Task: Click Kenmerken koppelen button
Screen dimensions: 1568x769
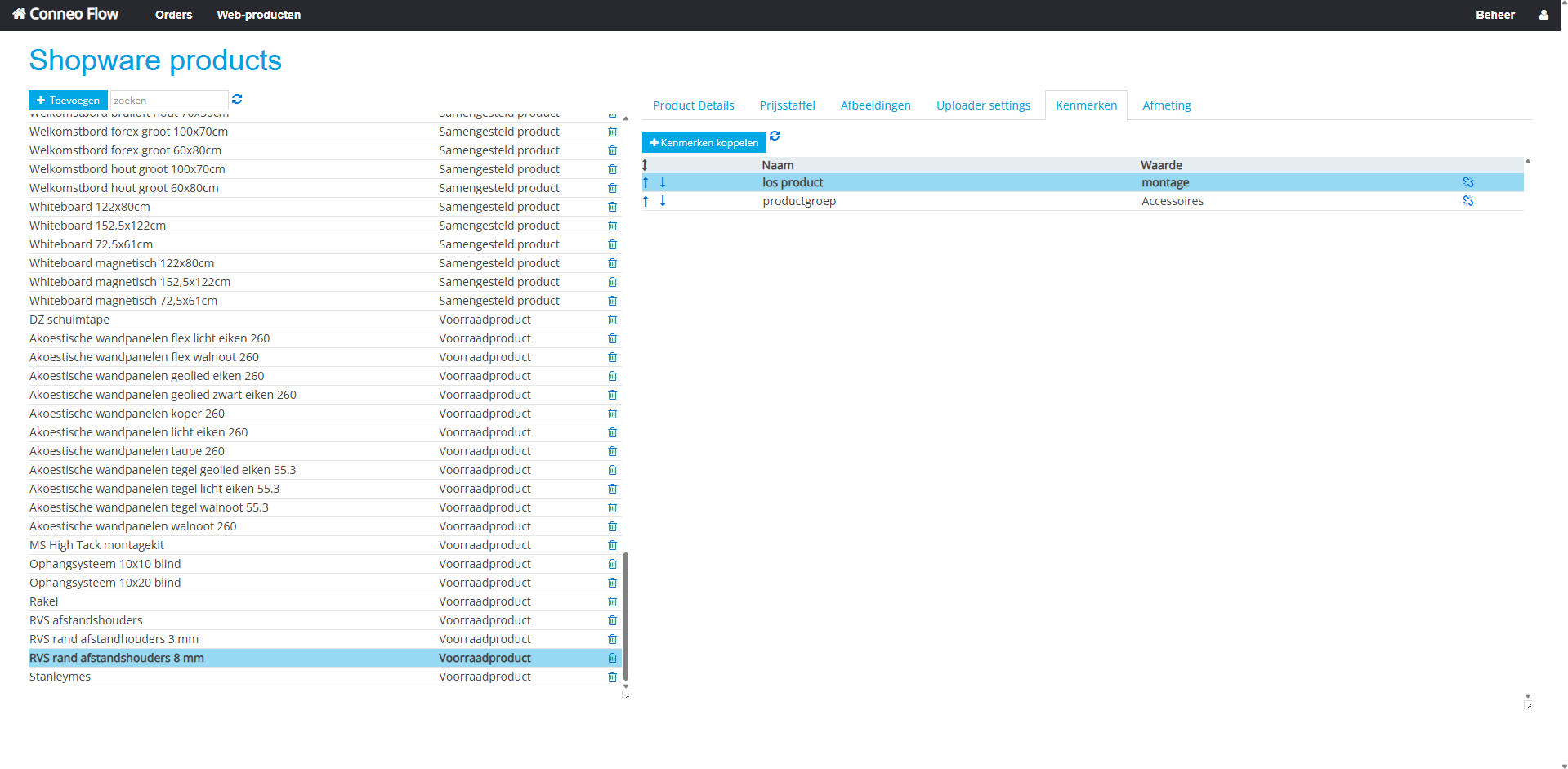Action: tap(704, 143)
